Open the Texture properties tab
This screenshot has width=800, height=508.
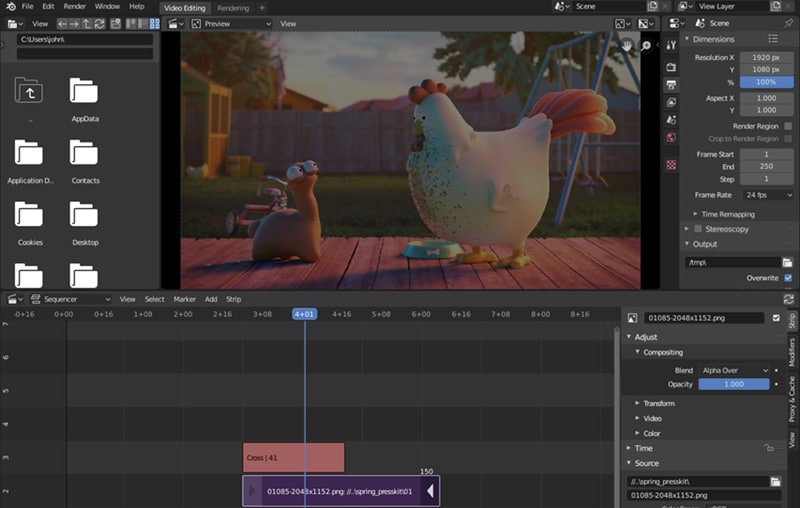[x=671, y=165]
